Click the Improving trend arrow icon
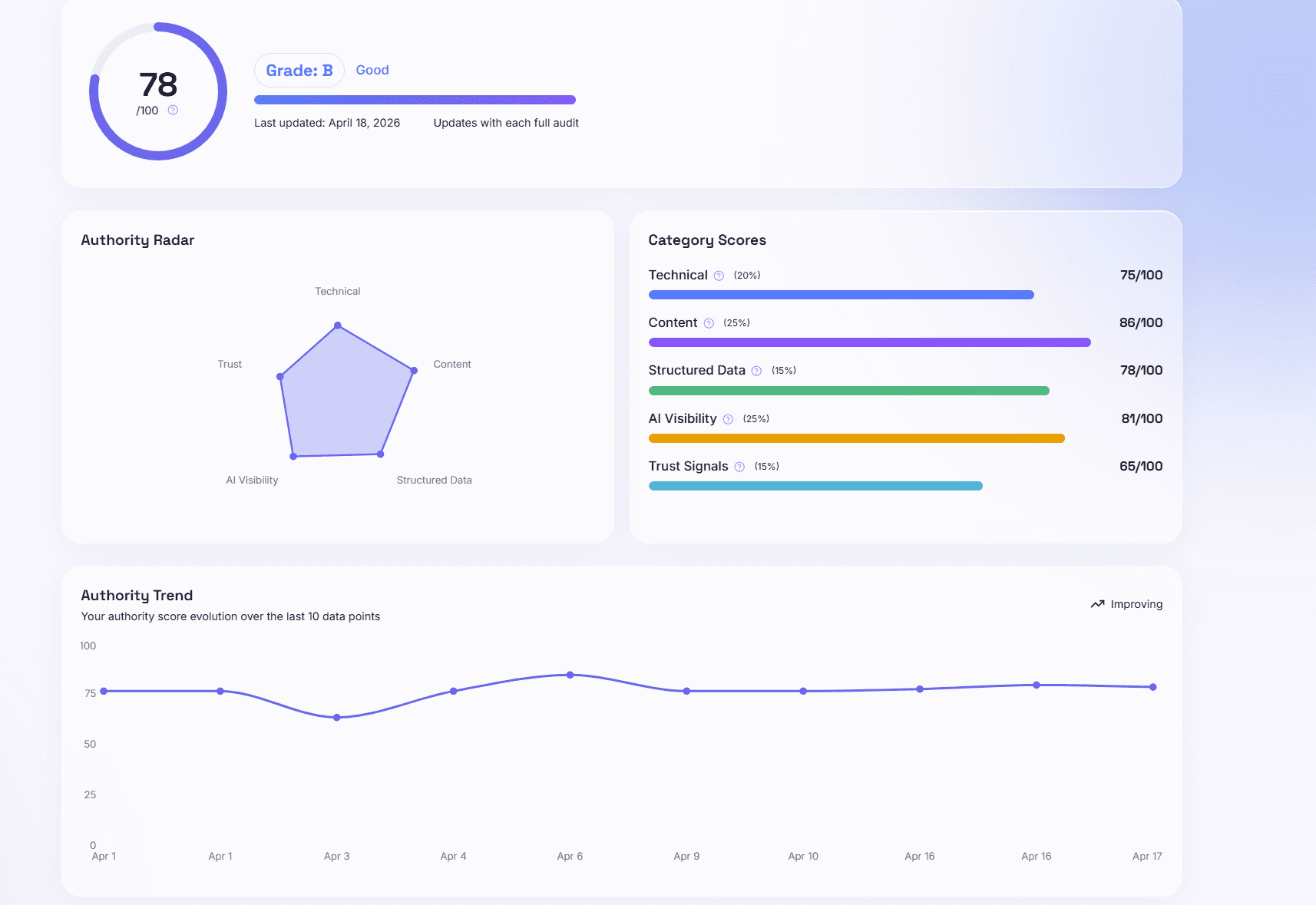This screenshot has width=1316, height=905. 1097,604
